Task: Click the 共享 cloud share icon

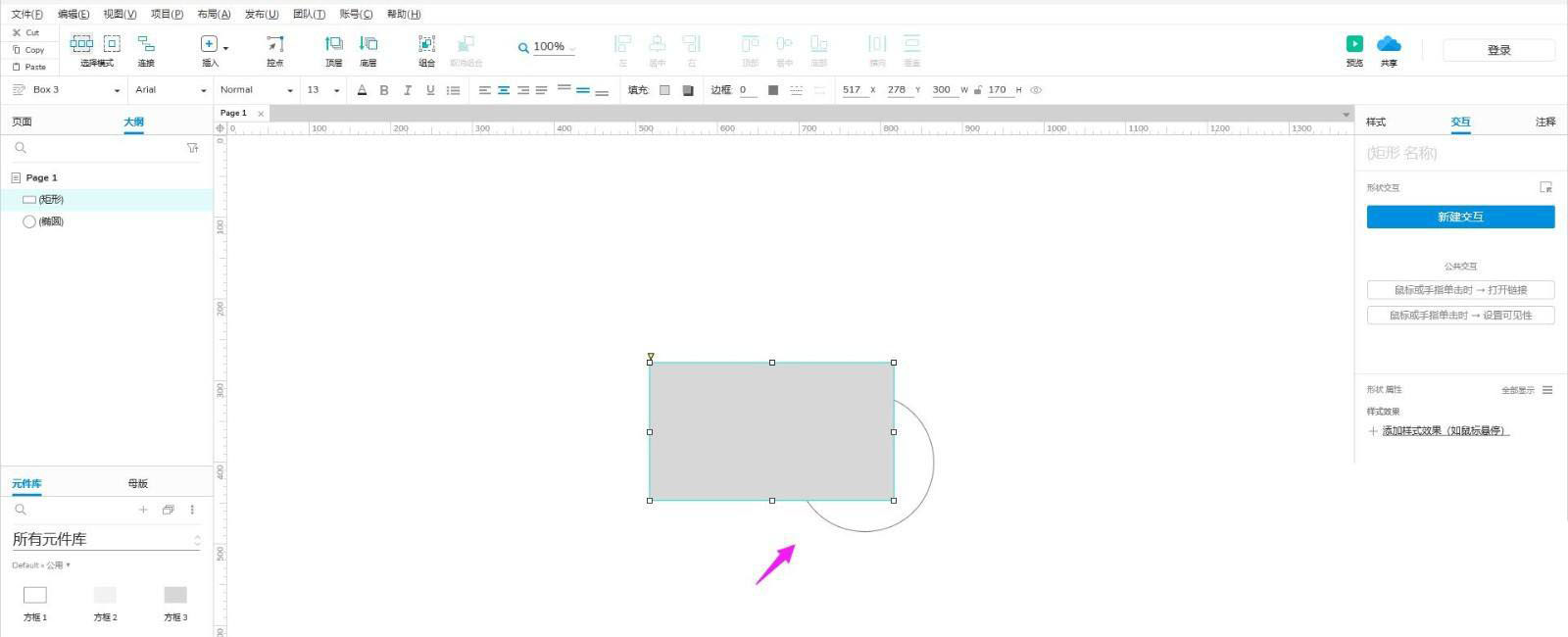Action: tap(1389, 44)
